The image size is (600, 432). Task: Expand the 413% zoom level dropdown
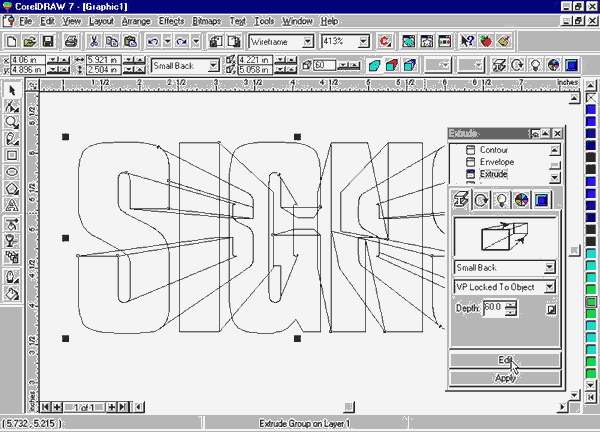[x=364, y=41]
